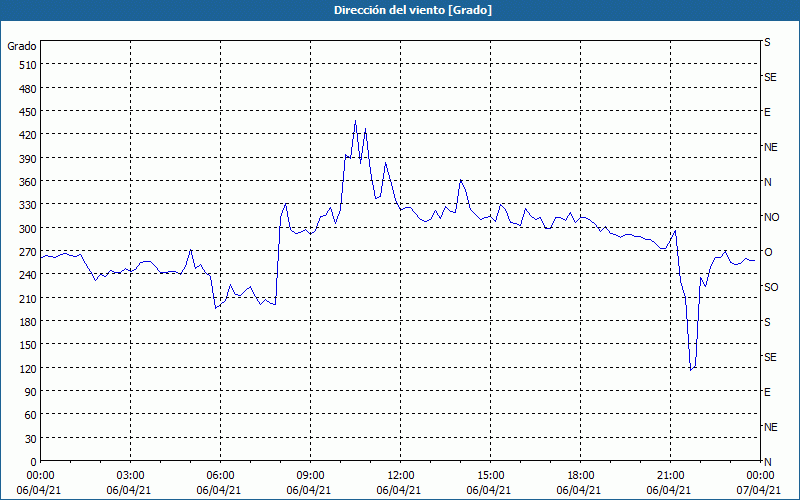Click the 00:00 label above 07/04/21
The width and height of the screenshot is (800, 500).
click(761, 476)
